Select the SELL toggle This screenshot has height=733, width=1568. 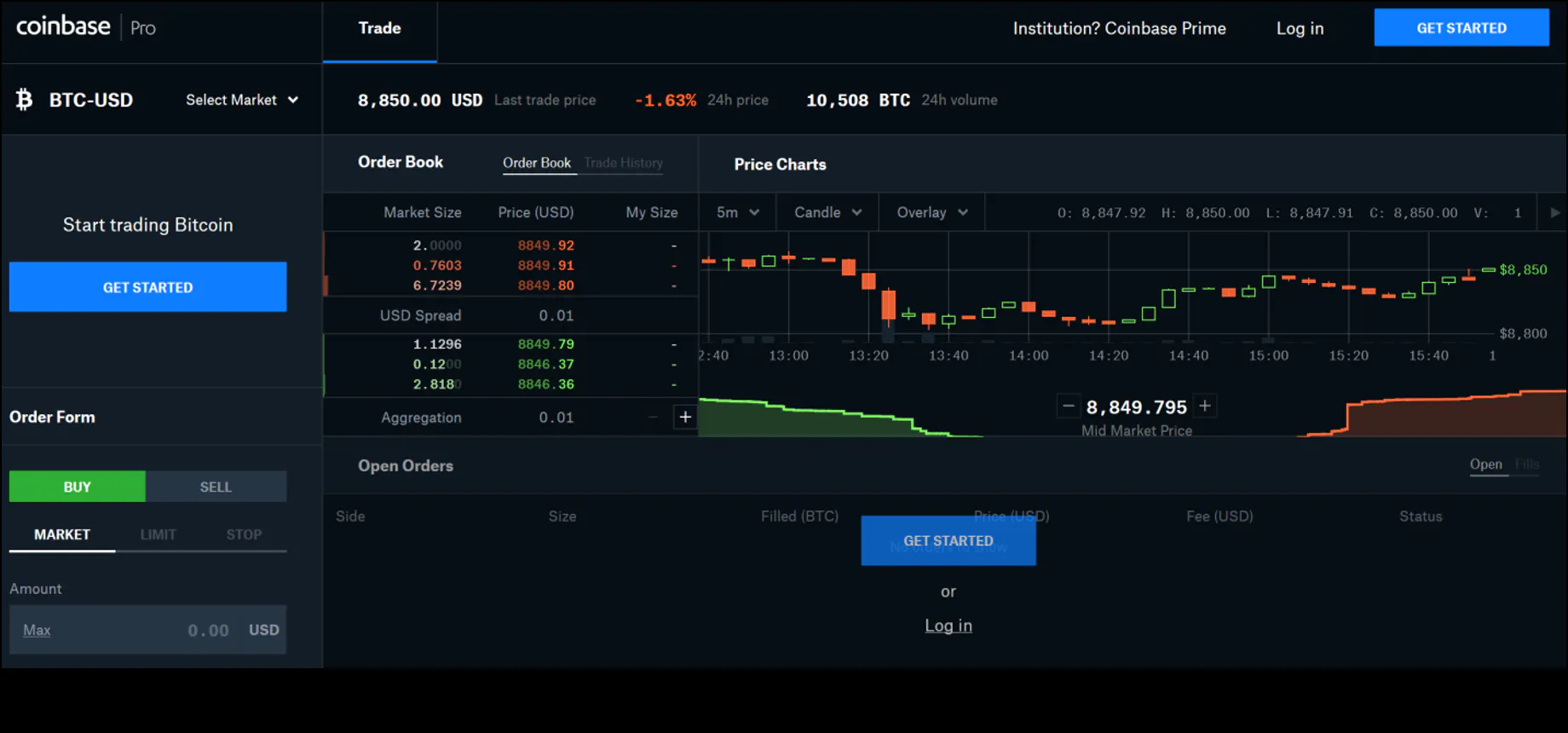216,487
